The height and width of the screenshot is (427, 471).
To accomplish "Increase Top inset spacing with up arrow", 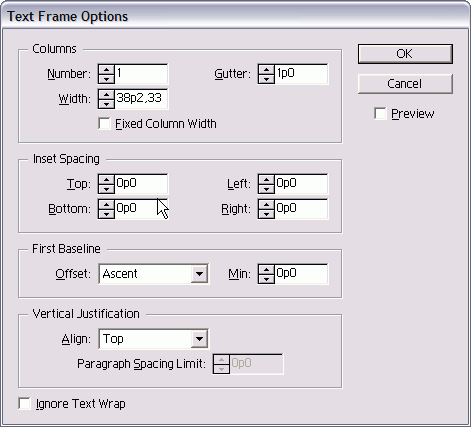I will pos(106,180).
